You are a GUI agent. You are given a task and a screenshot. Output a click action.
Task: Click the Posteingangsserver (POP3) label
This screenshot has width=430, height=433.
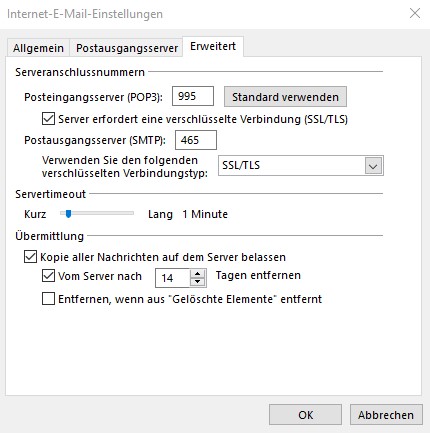tap(93, 97)
